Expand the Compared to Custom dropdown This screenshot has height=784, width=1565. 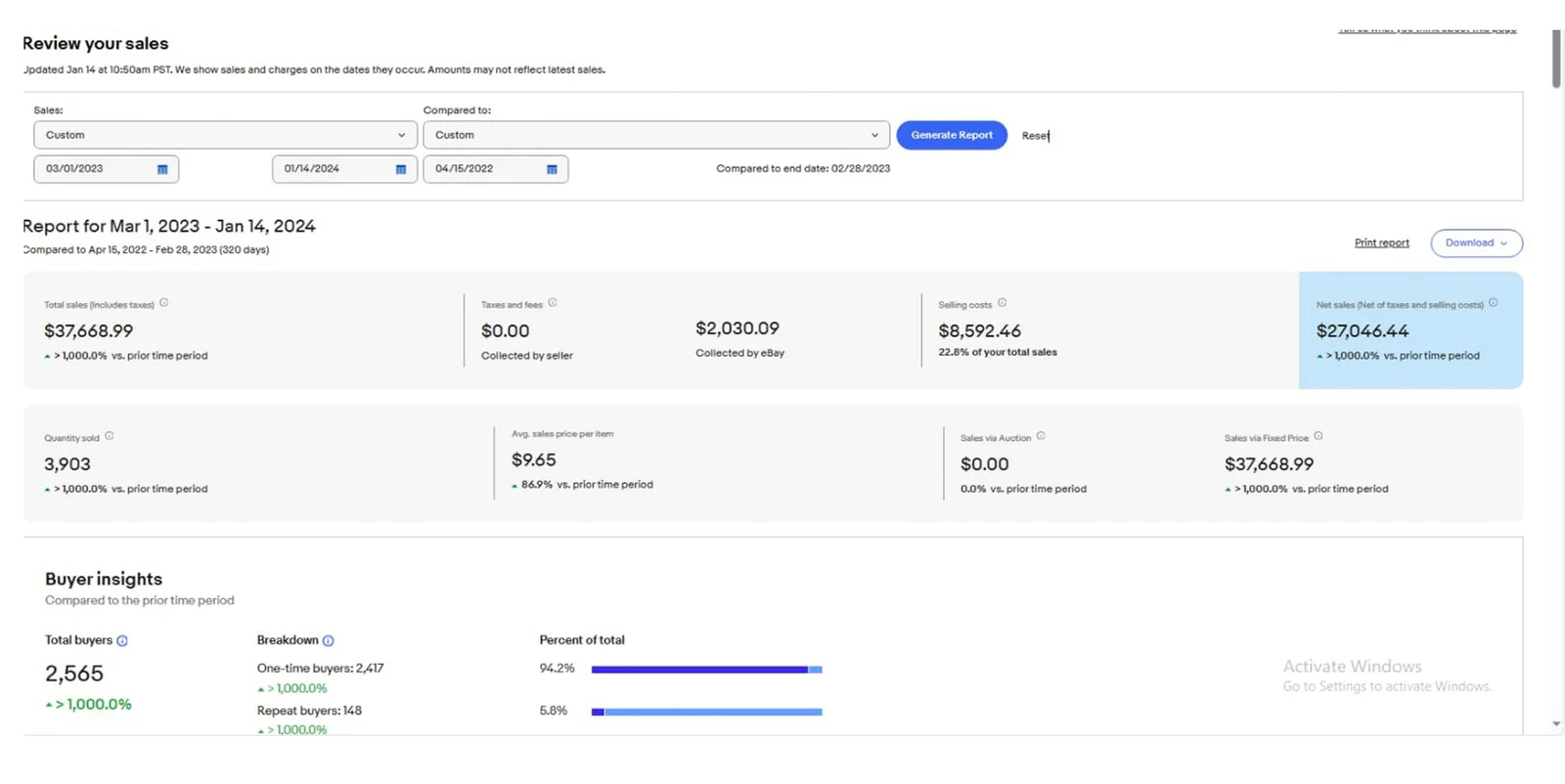coord(655,135)
